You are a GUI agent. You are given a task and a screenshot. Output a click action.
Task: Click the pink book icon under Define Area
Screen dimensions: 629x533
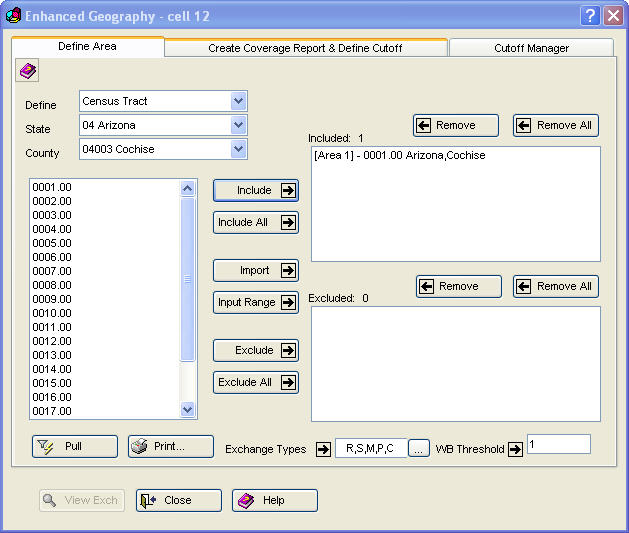(x=28, y=71)
